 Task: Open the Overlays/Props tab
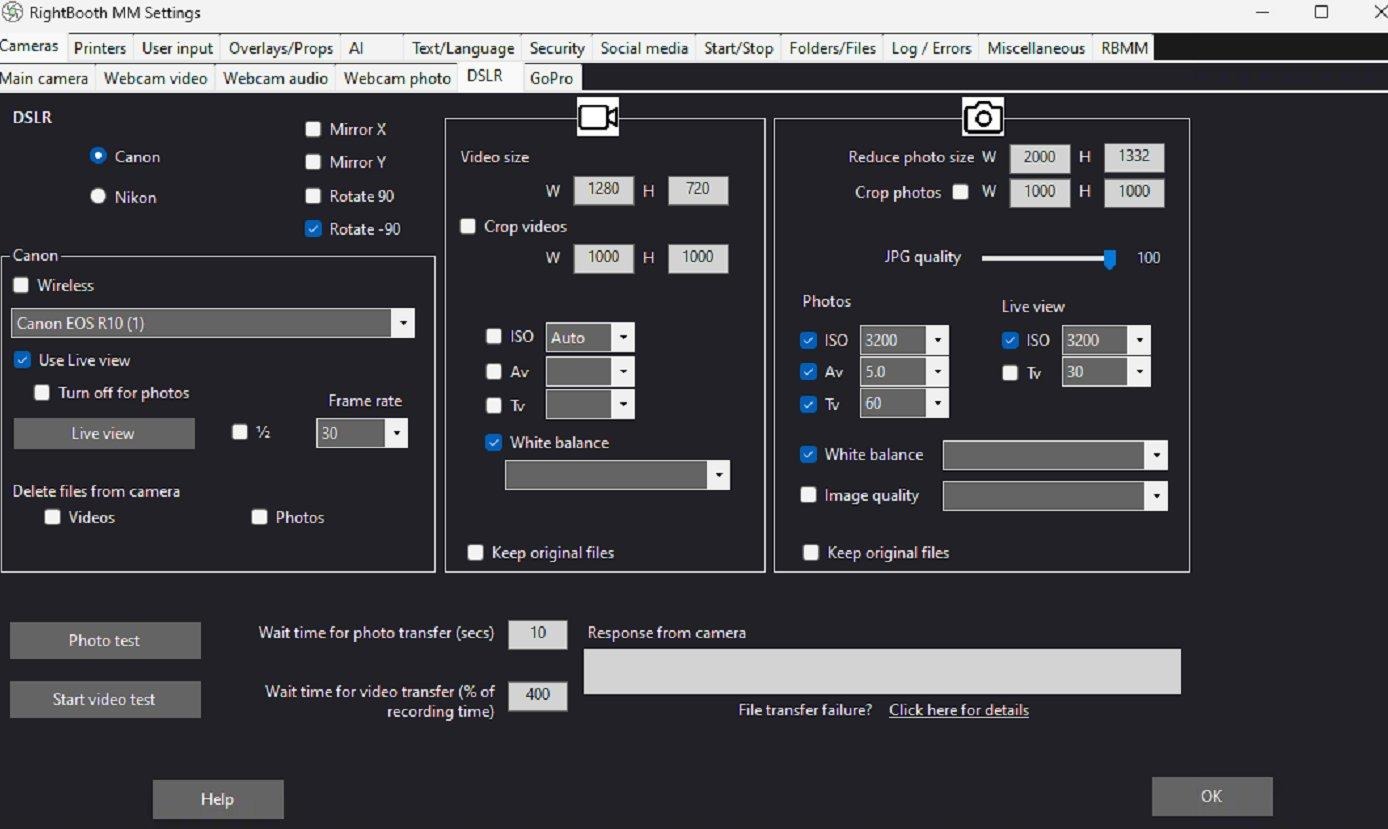(x=281, y=48)
